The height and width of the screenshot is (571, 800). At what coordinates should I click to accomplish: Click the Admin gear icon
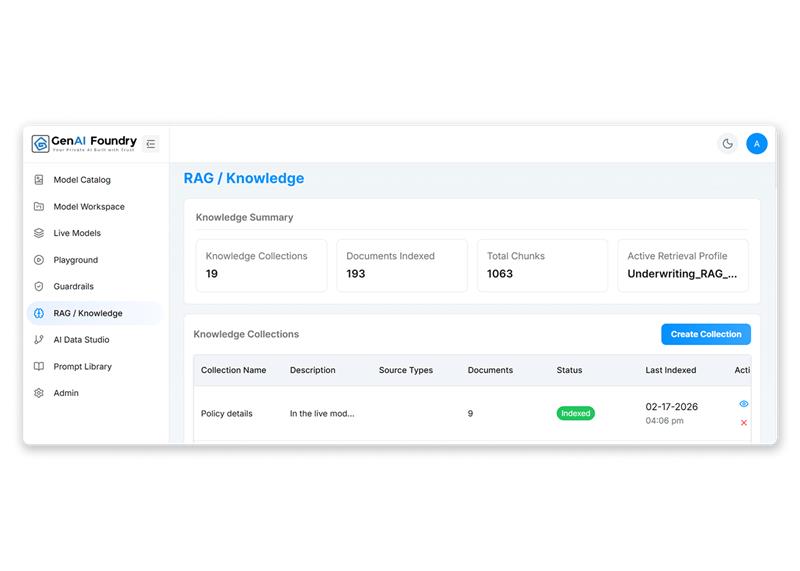tap(39, 393)
